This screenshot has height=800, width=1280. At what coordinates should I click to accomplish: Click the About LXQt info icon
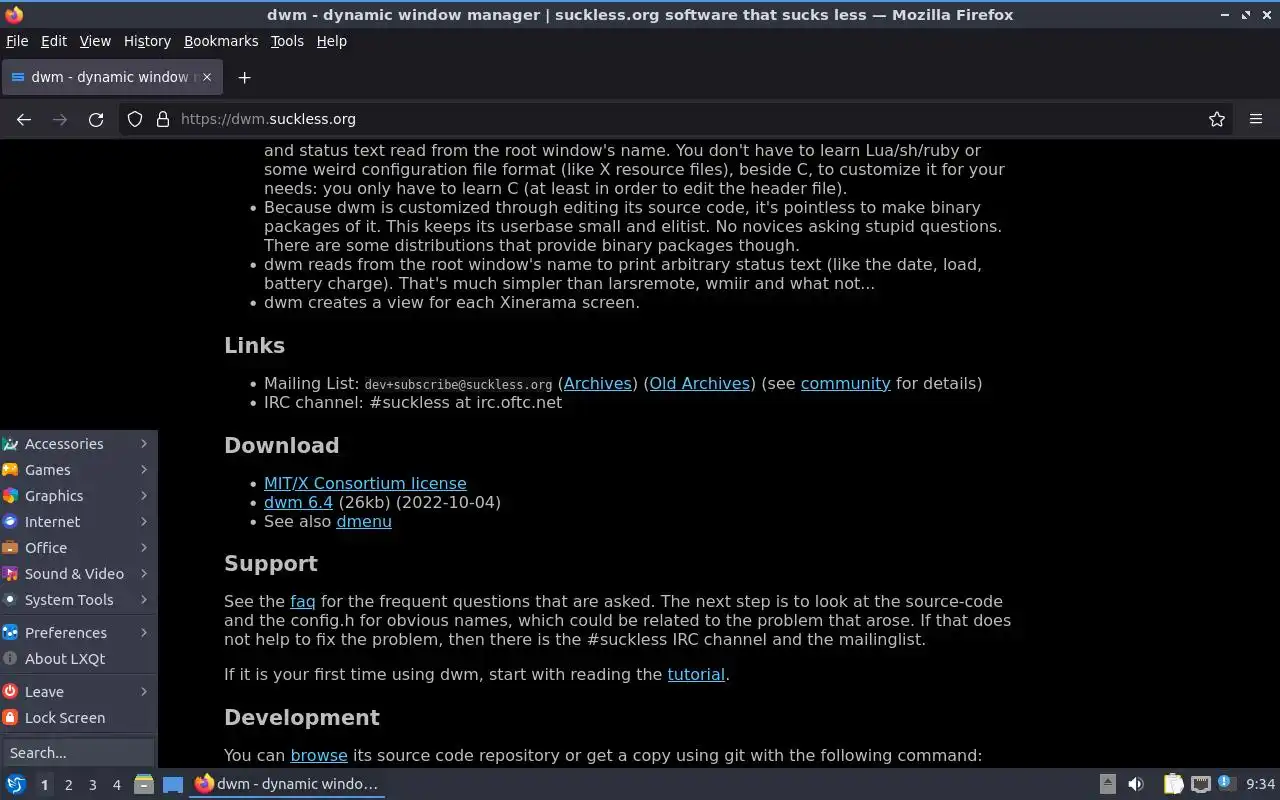(x=10, y=659)
